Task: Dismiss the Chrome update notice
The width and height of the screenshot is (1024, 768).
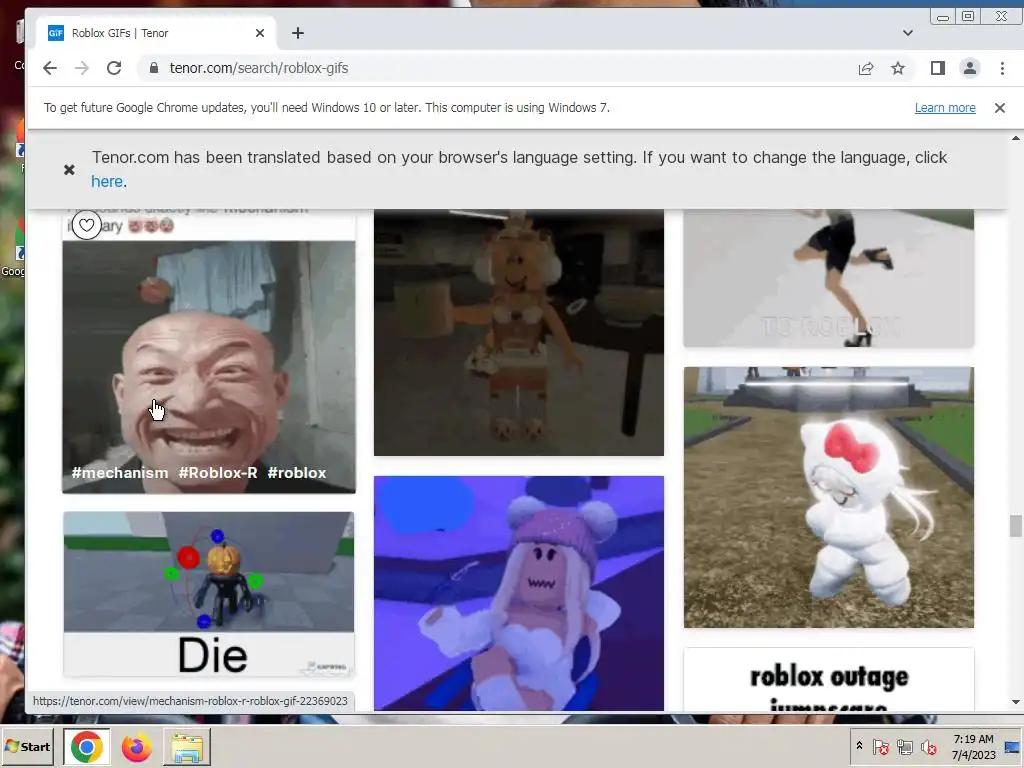Action: 1000,108
